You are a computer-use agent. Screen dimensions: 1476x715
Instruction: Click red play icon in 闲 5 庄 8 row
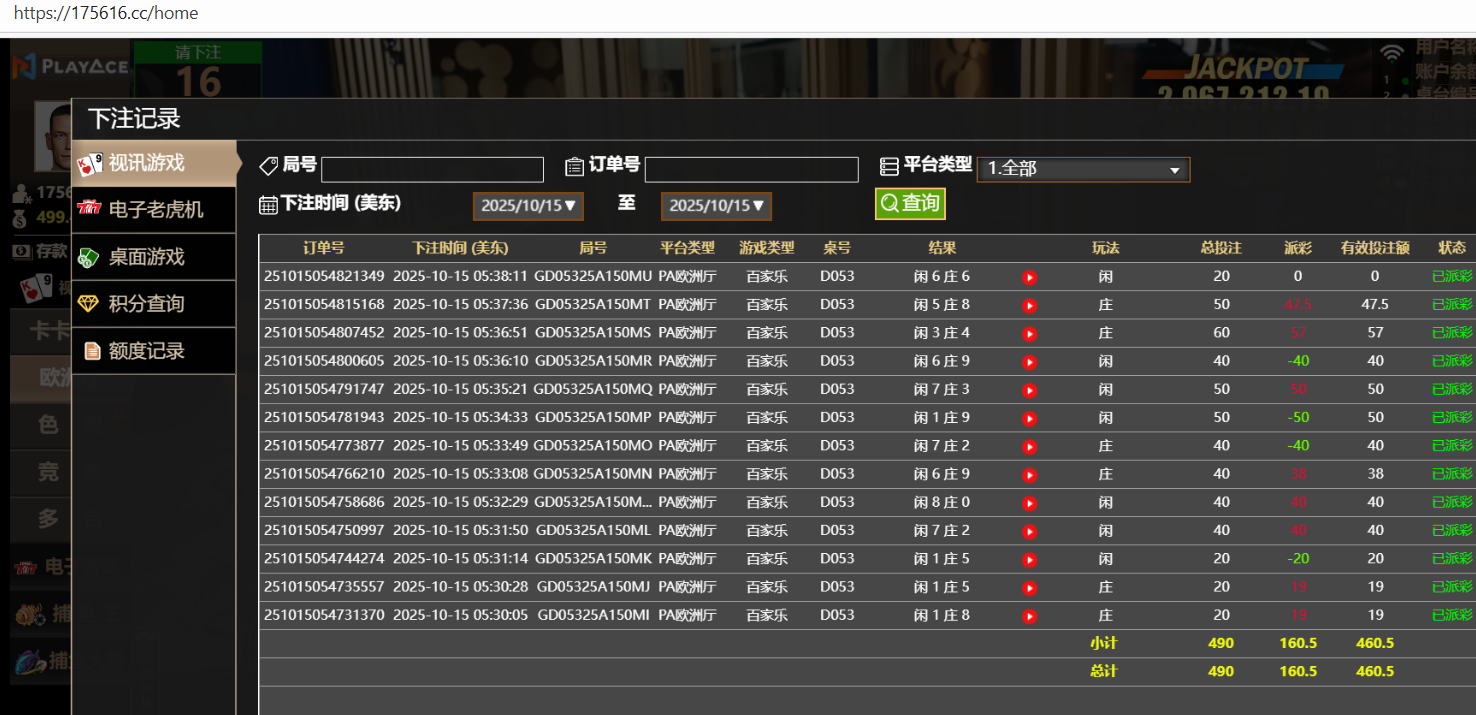(1029, 305)
